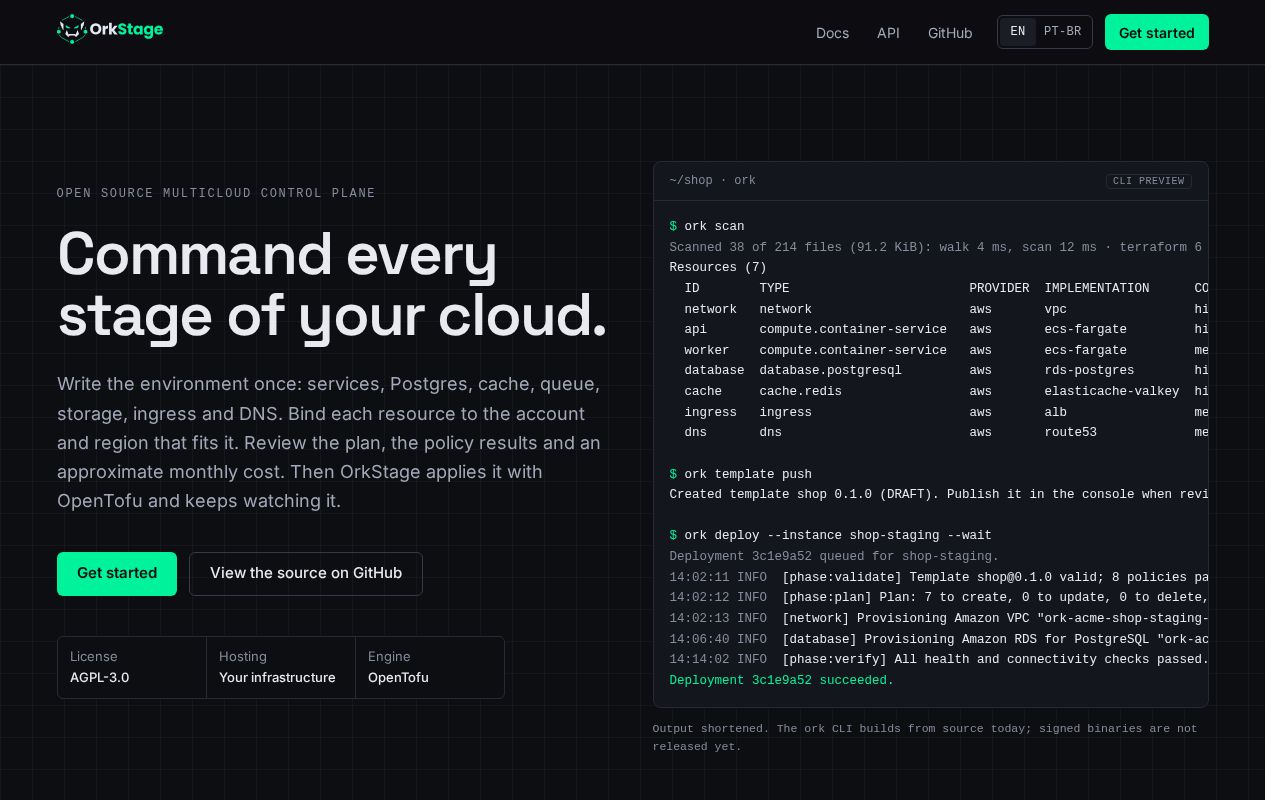1280x800 pixels.
Task: Click the 'worker' row ID
Action: point(707,351)
